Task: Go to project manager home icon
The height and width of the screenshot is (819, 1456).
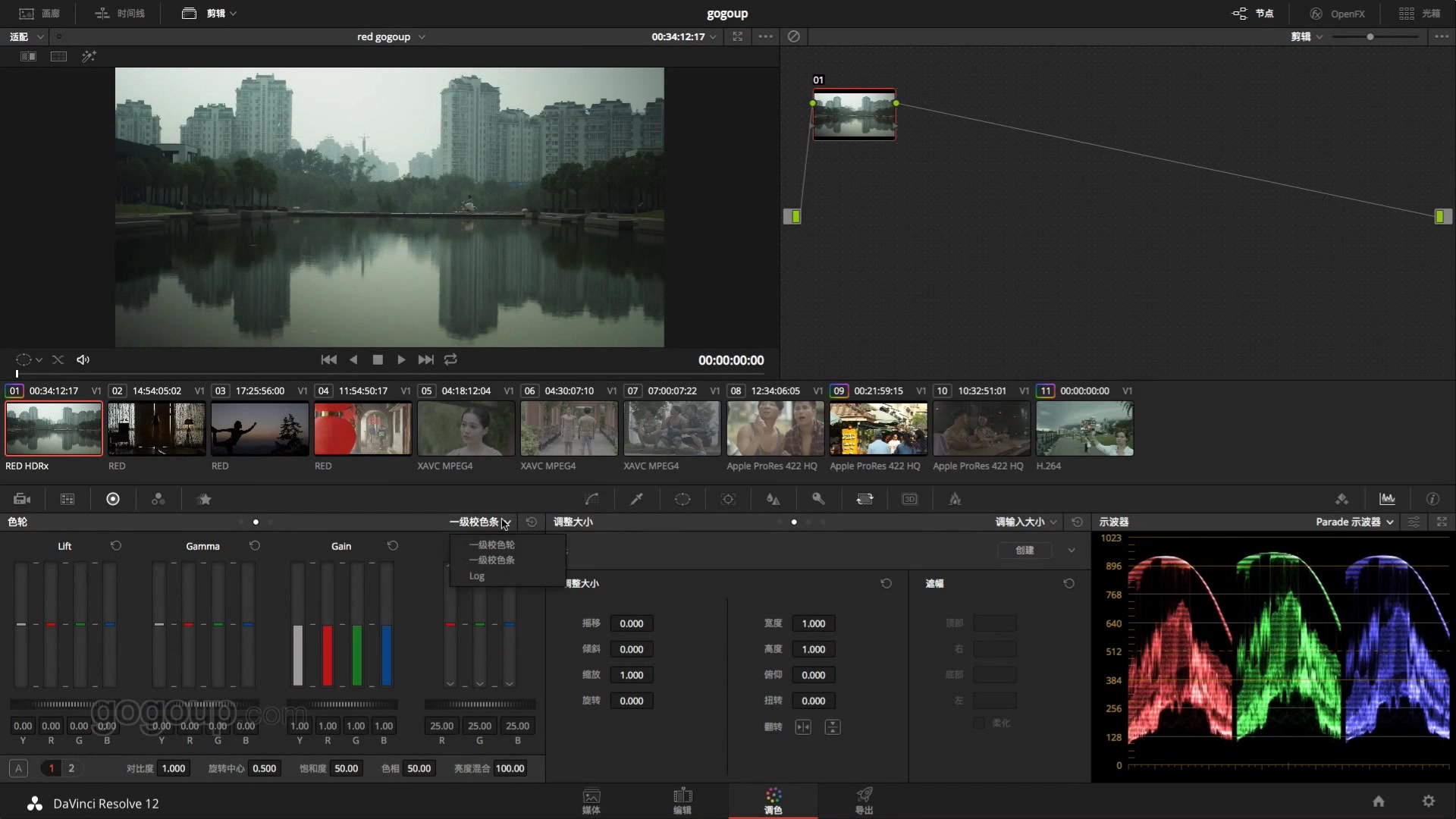Action: pos(1379,801)
